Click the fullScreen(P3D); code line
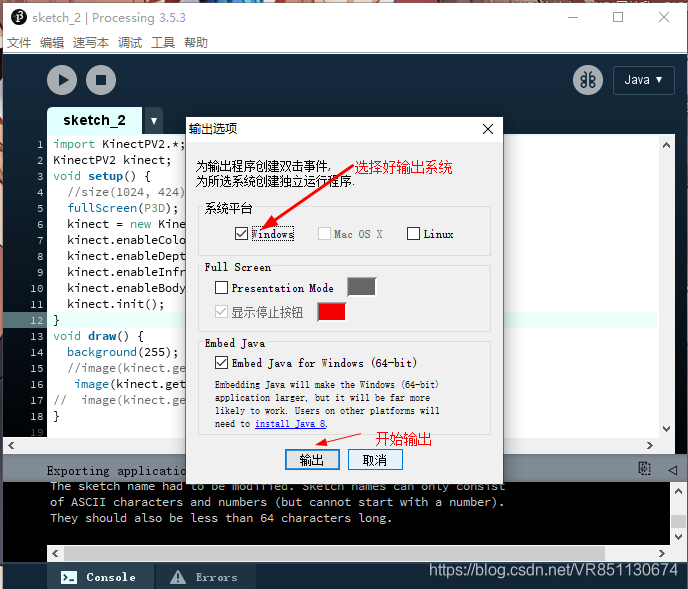This screenshot has height=589, width=688. click(x=123, y=208)
